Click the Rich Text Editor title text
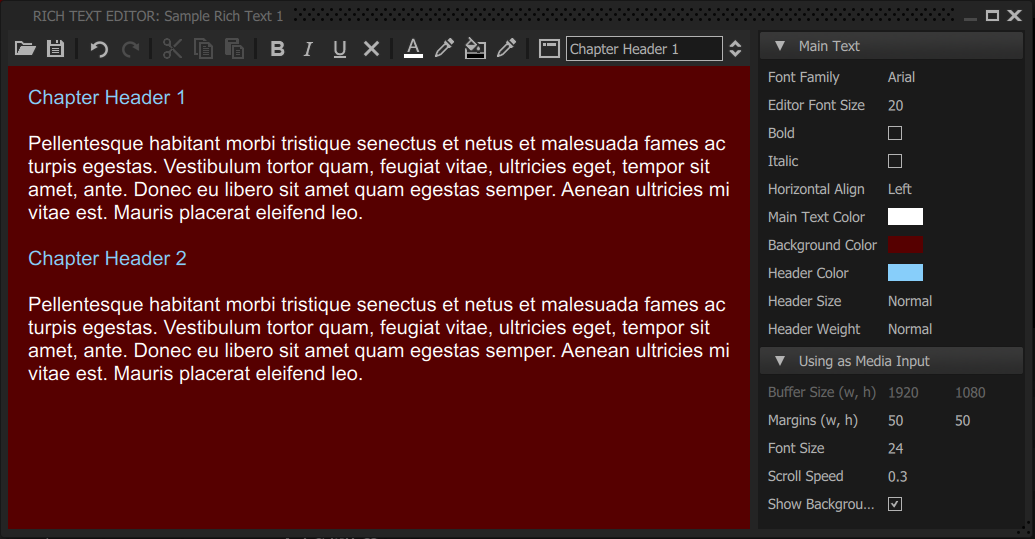Screen dimensions: 1035x539 (x=158, y=16)
